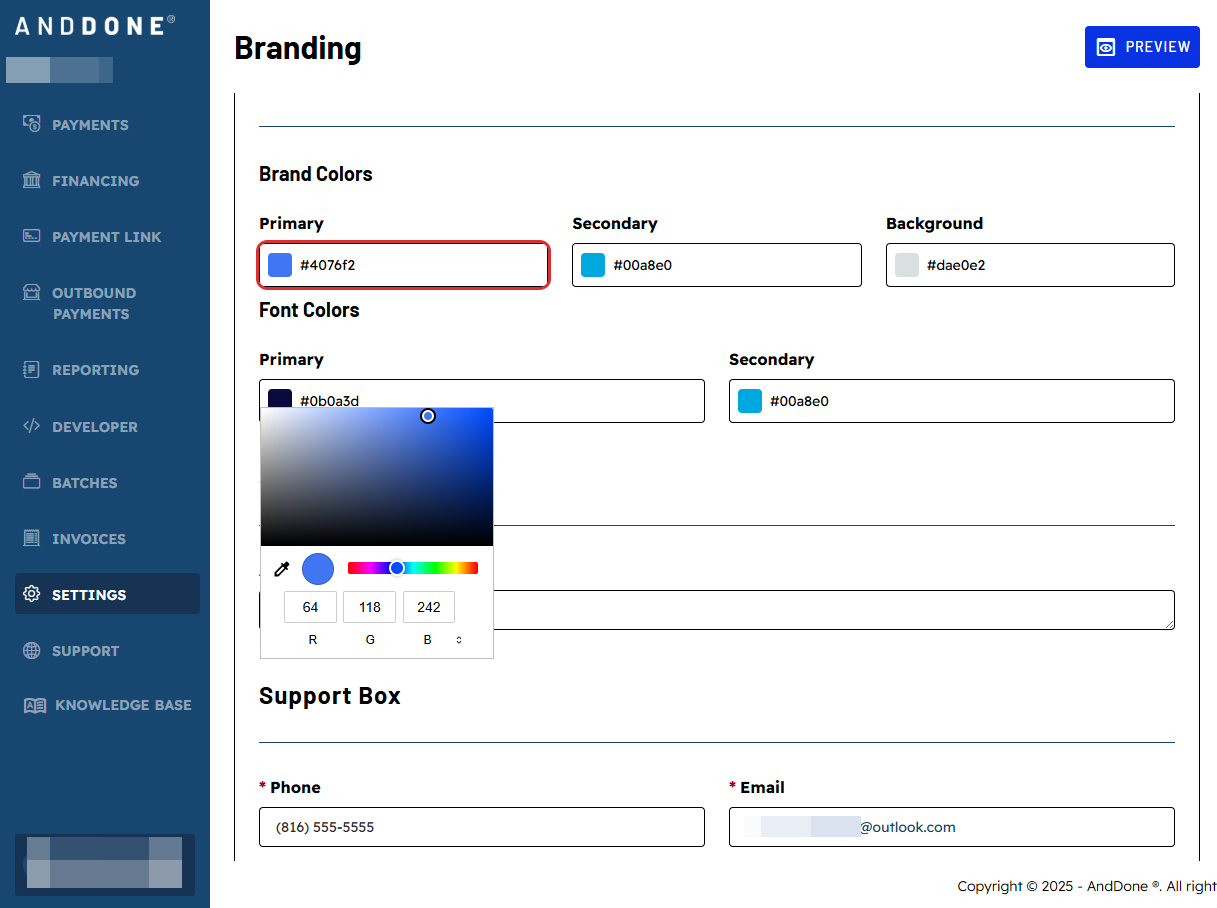Viewport: 1217px width, 908px height.
Task: Click the Phone number input field
Action: [481, 827]
